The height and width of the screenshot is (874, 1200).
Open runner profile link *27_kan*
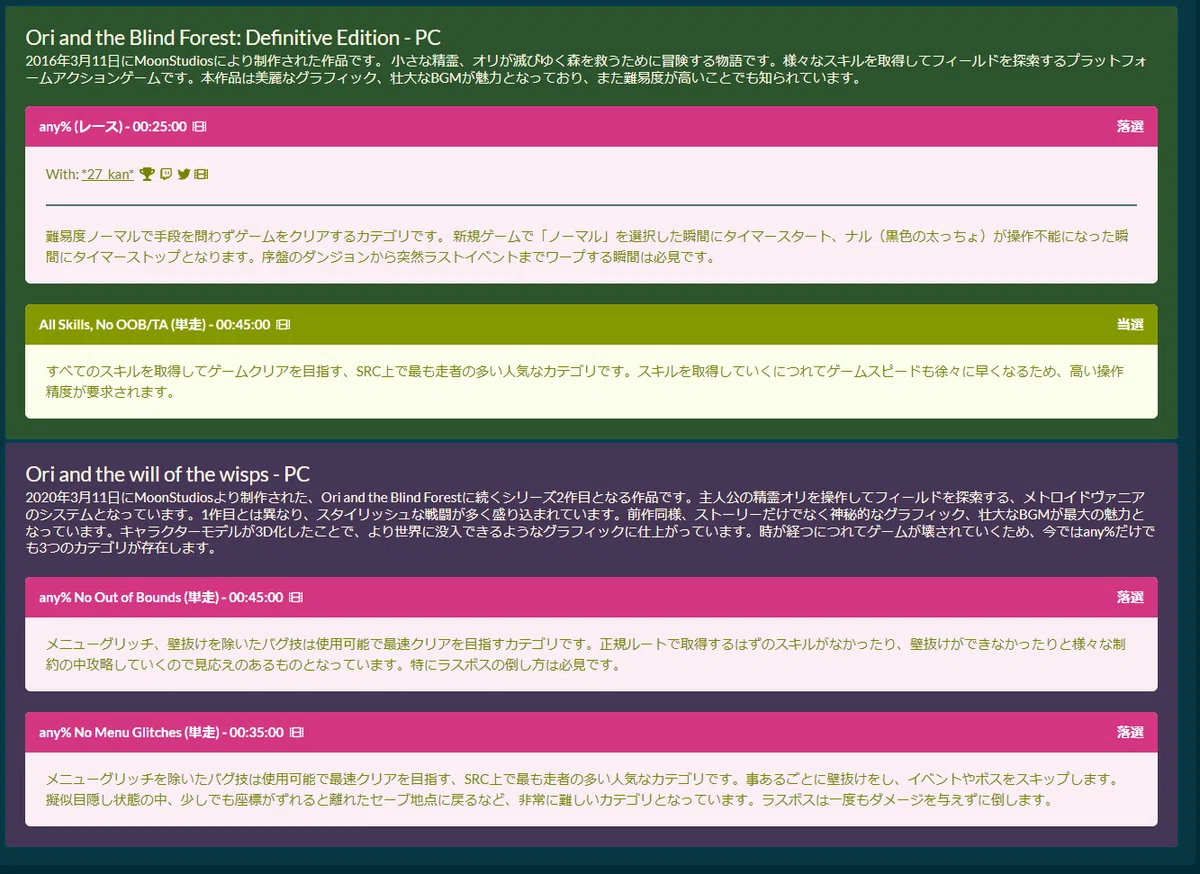click(108, 174)
